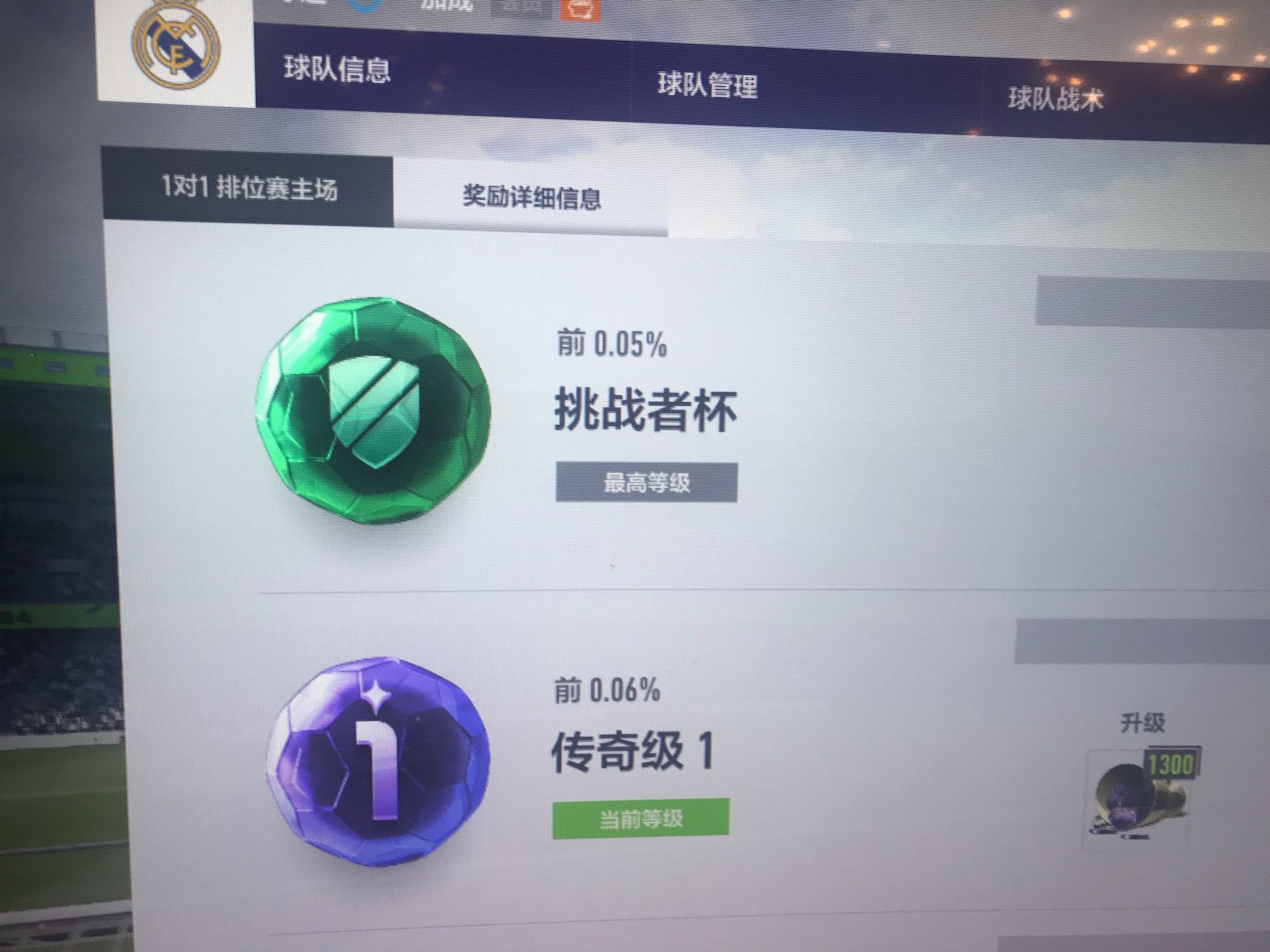Click the green 当前等级 badge
Viewport: 1270px width, 952px height.
(641, 819)
